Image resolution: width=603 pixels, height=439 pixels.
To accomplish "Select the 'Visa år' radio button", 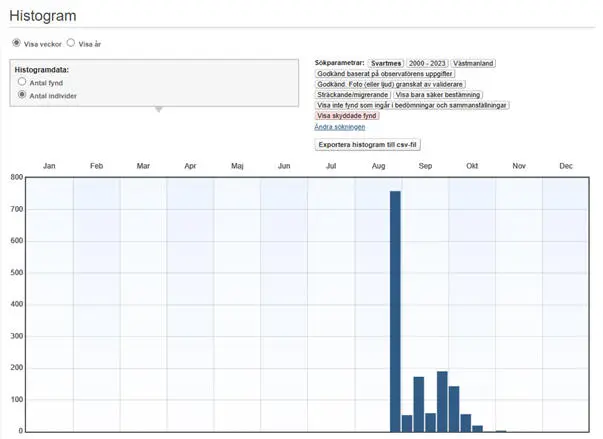I will tap(71, 43).
